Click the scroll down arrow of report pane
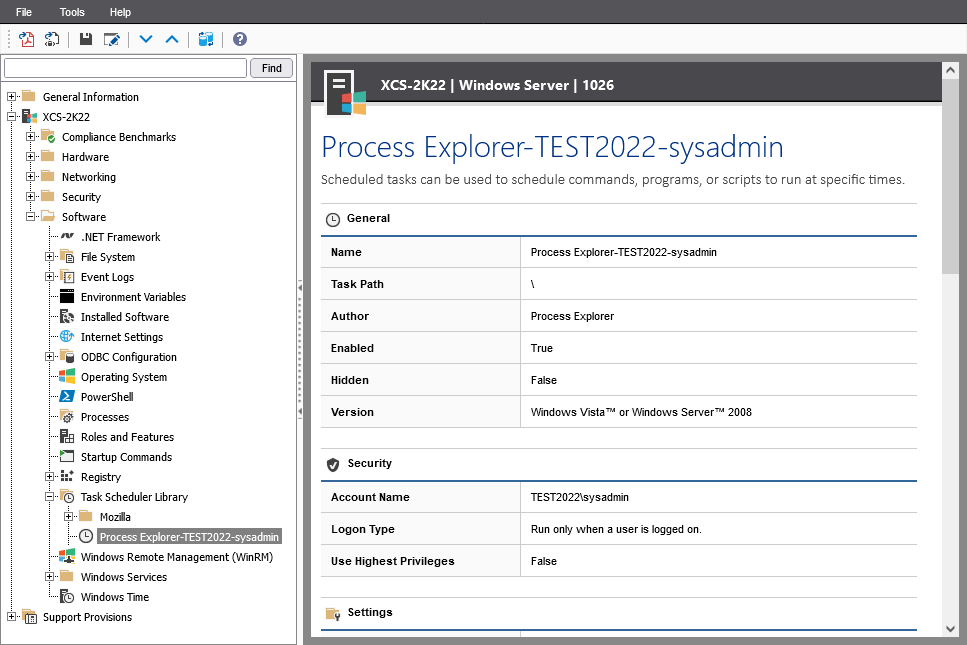967x645 pixels. coord(950,630)
